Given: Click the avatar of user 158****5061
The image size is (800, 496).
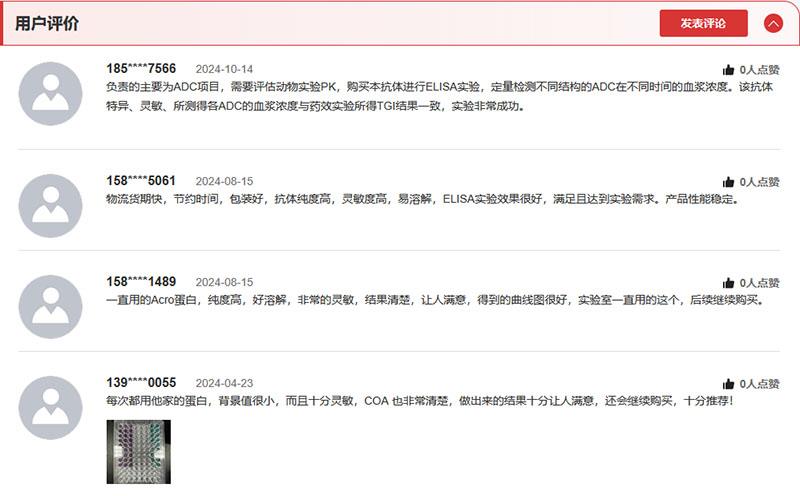Looking at the screenshot, I should [51, 206].
